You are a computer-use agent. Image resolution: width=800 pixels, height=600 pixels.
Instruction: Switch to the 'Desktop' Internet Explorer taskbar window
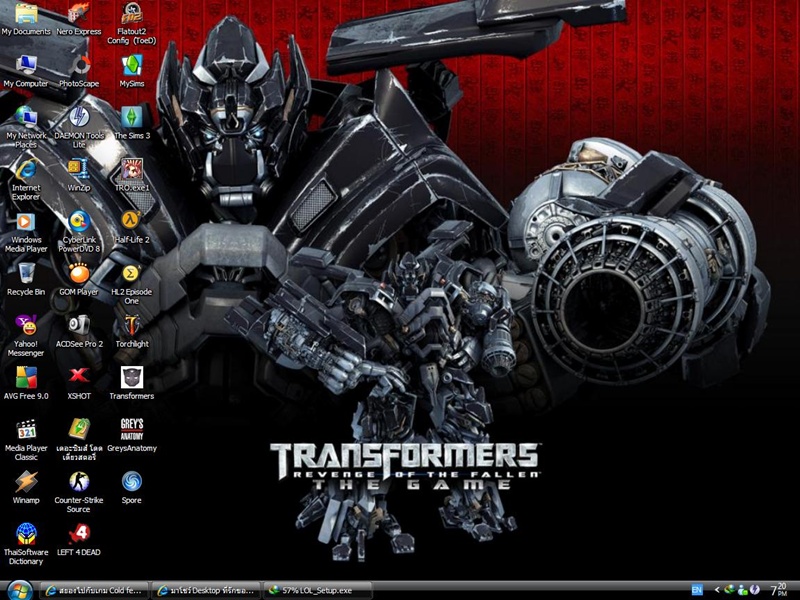(206, 590)
